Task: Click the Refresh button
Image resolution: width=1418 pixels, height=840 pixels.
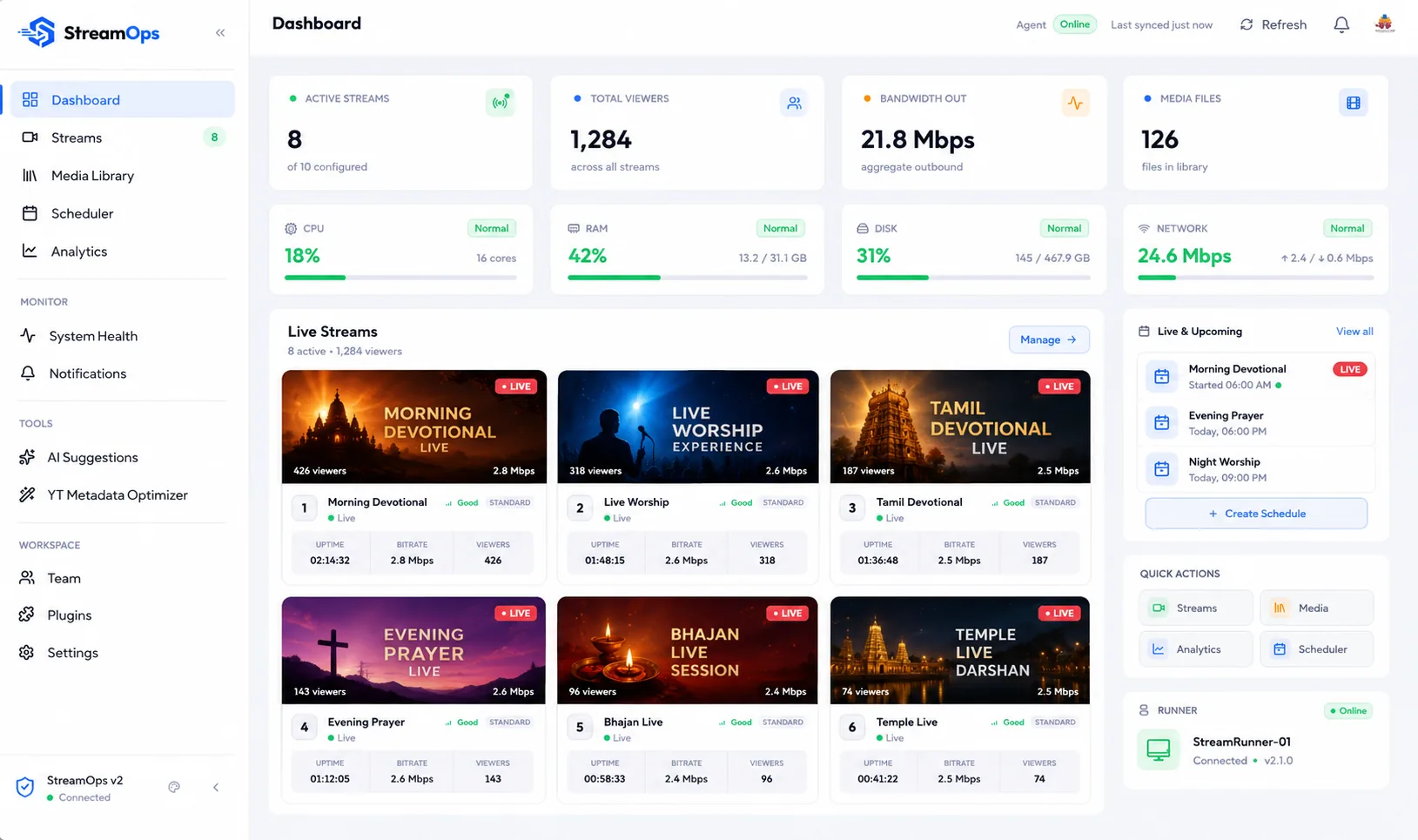Action: tap(1273, 24)
